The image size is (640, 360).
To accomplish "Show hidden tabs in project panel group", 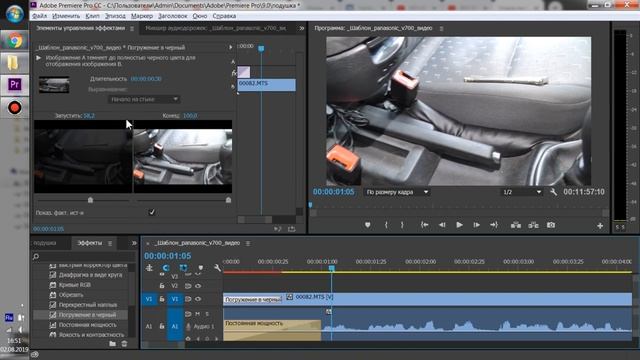I will point(134,243).
